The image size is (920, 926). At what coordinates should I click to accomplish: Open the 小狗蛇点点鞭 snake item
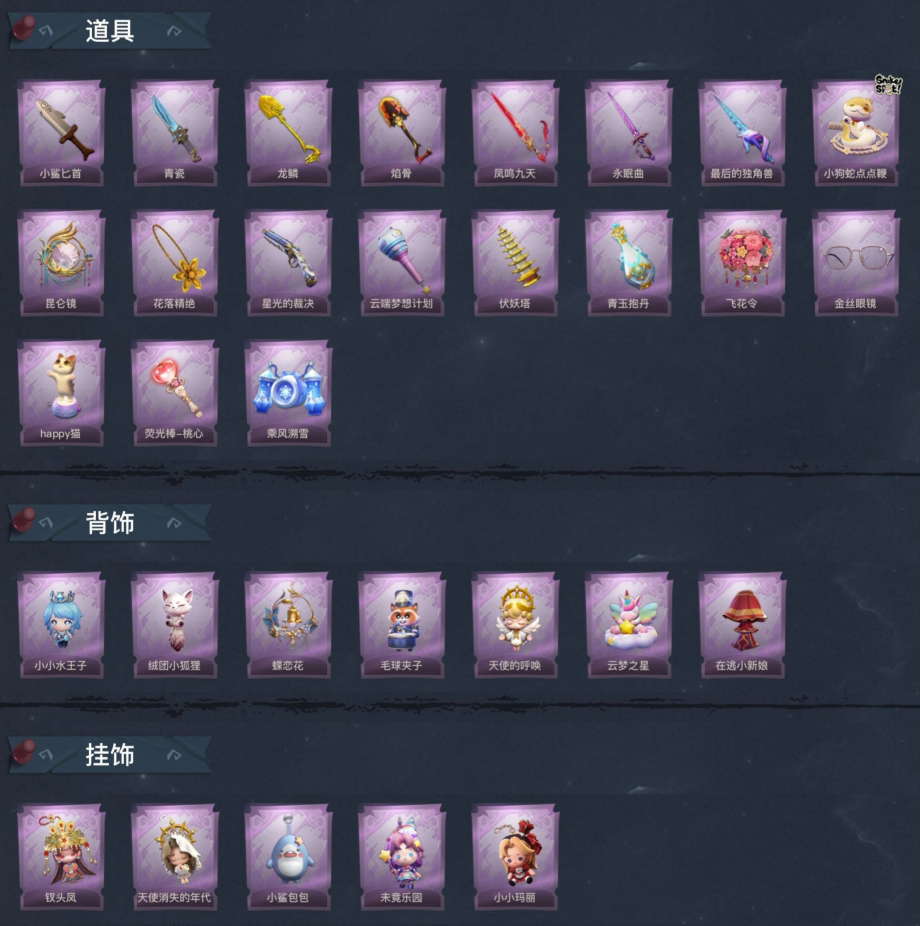856,133
